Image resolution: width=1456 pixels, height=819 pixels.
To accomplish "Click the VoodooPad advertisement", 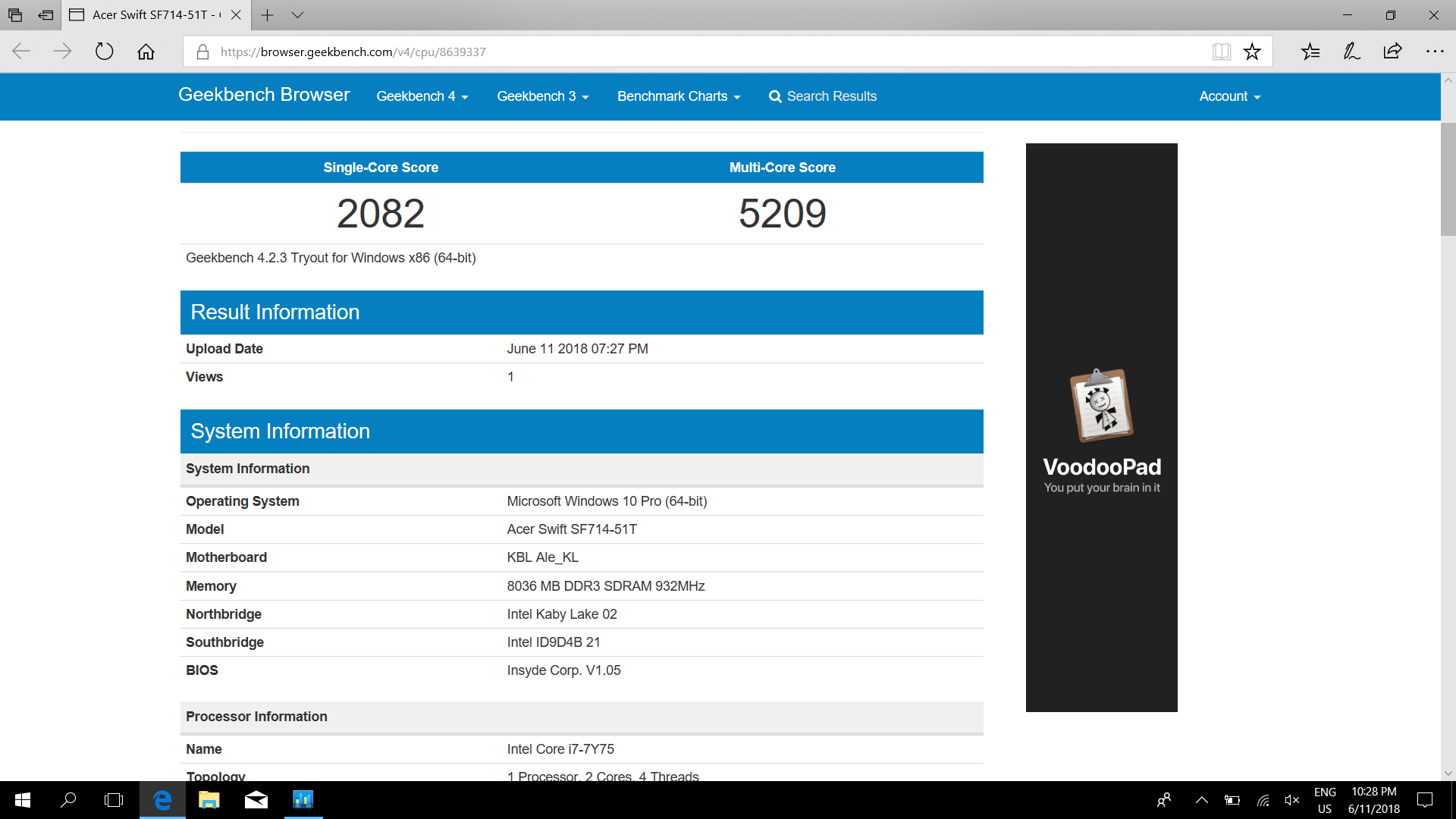I will (x=1102, y=428).
